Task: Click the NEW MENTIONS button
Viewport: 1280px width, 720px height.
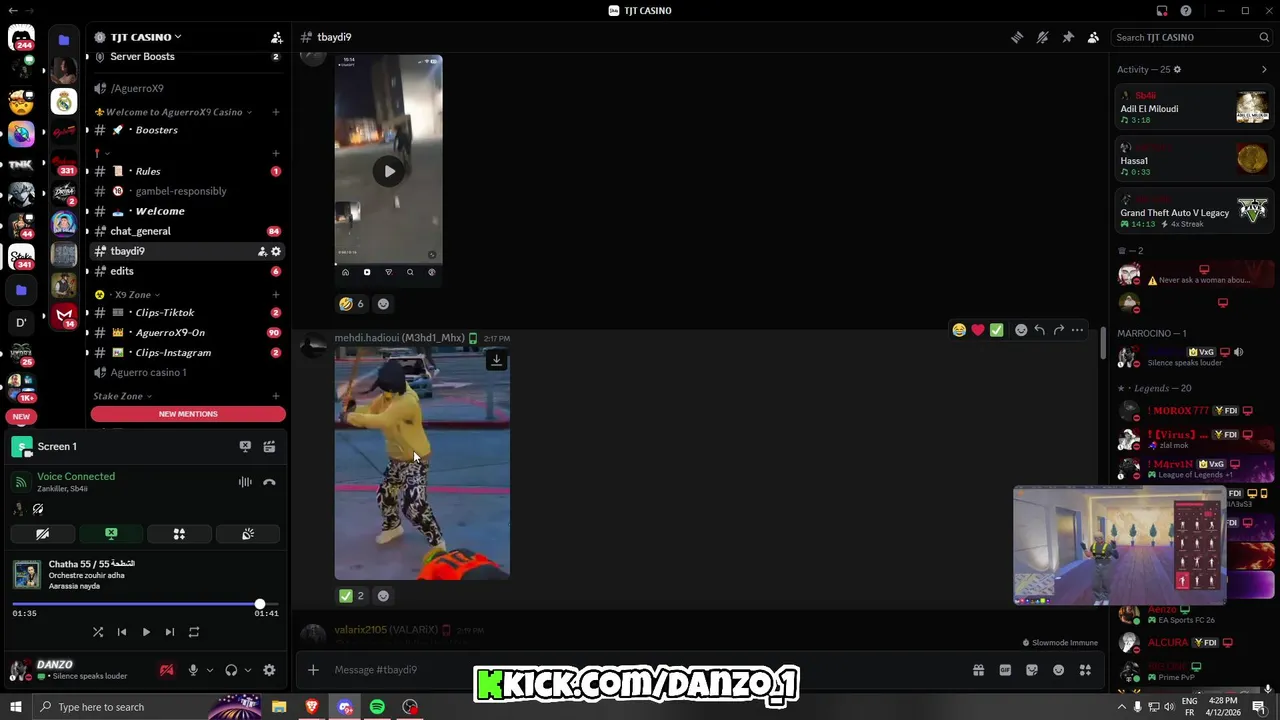Action: tap(188, 414)
